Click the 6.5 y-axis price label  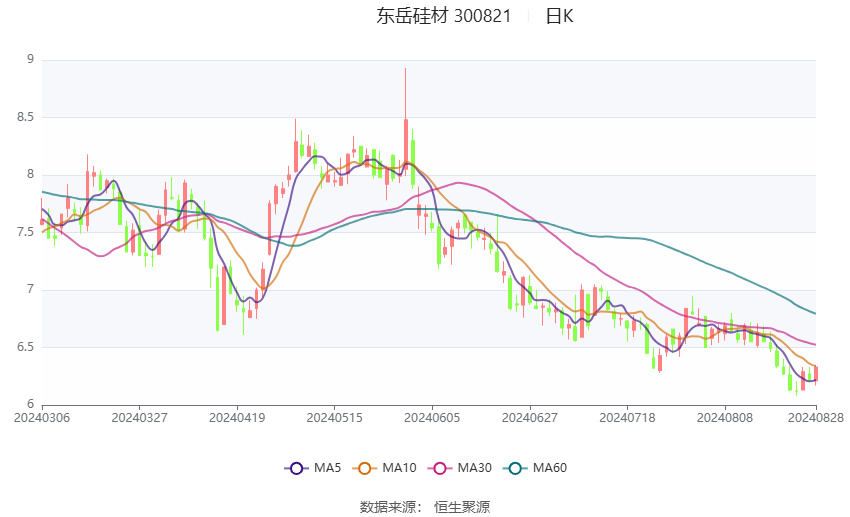click(x=25, y=347)
